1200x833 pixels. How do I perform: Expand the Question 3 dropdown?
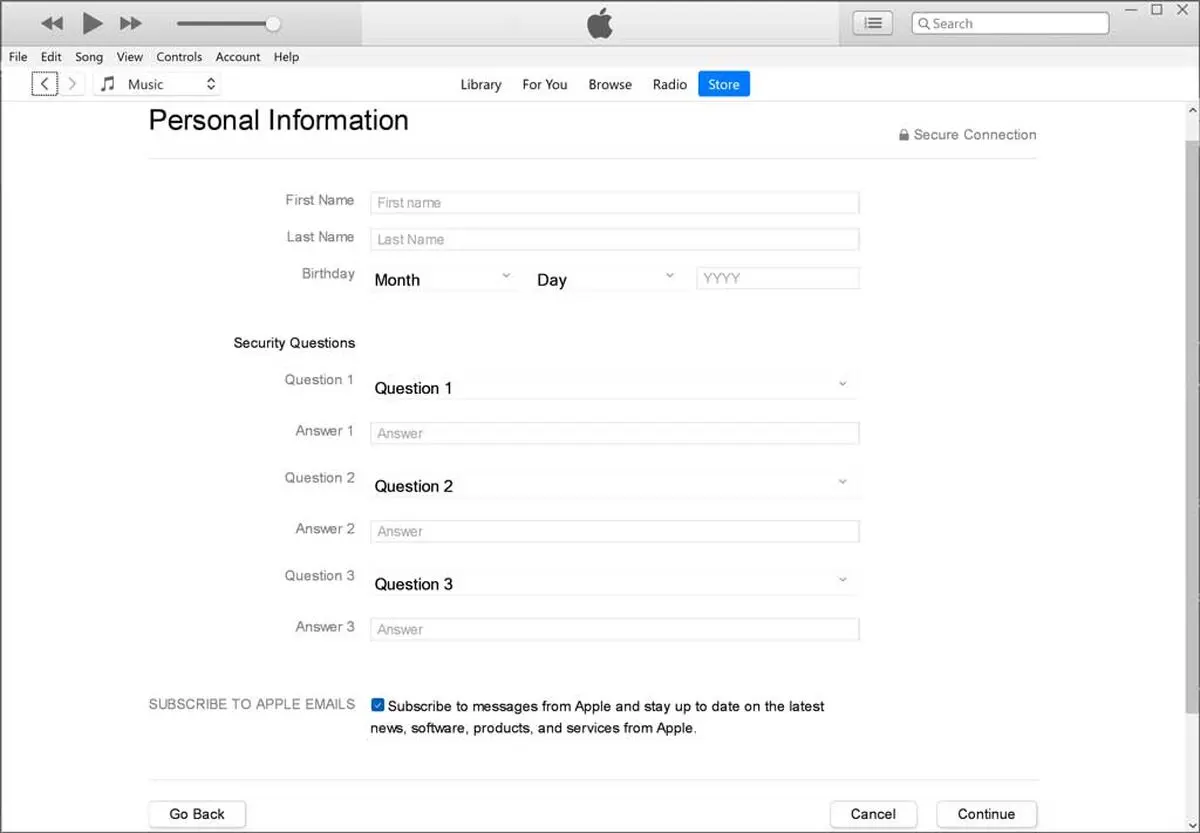pyautogui.click(x=614, y=583)
